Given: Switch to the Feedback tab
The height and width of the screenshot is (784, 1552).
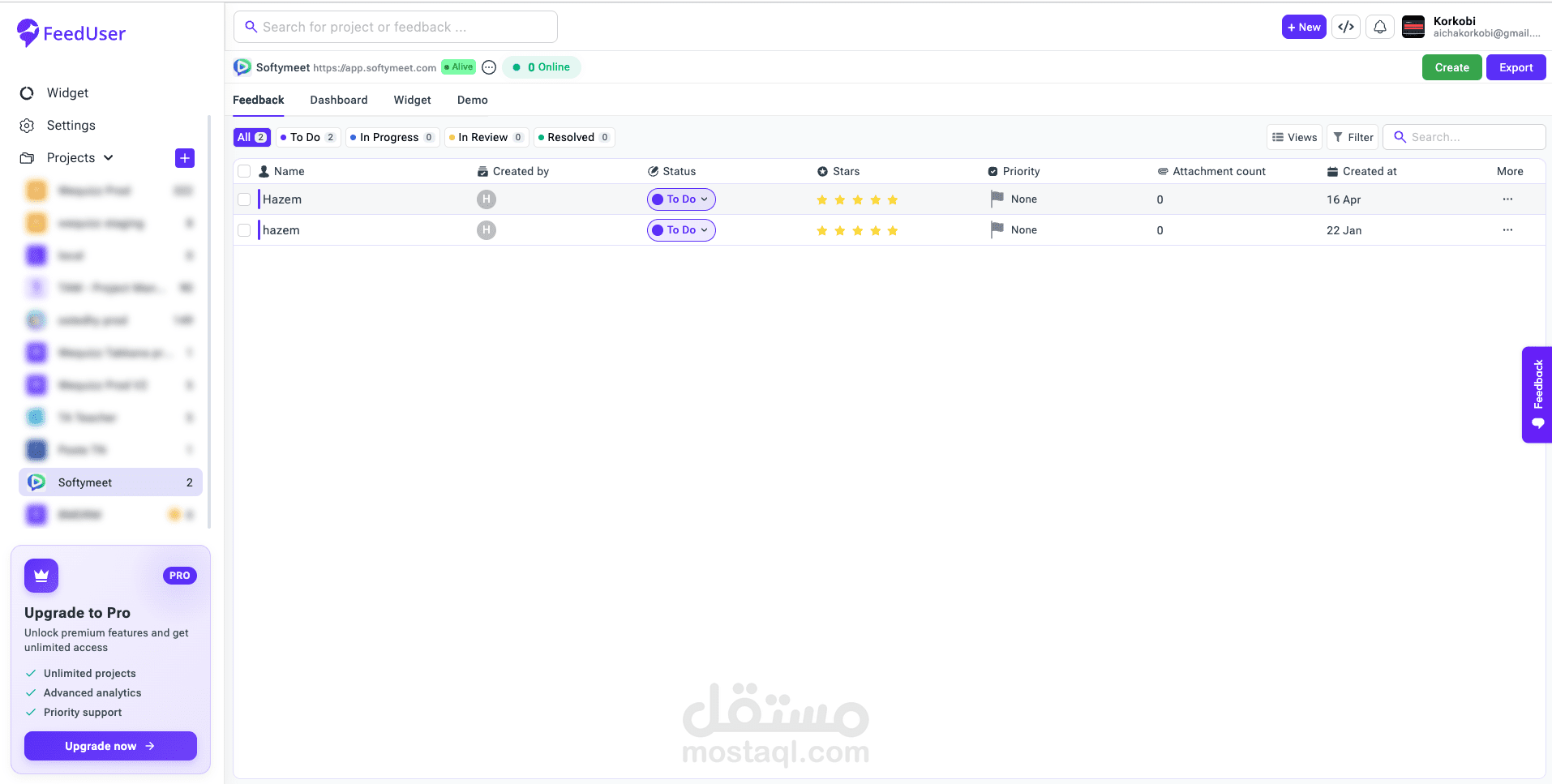Looking at the screenshot, I should point(259,100).
